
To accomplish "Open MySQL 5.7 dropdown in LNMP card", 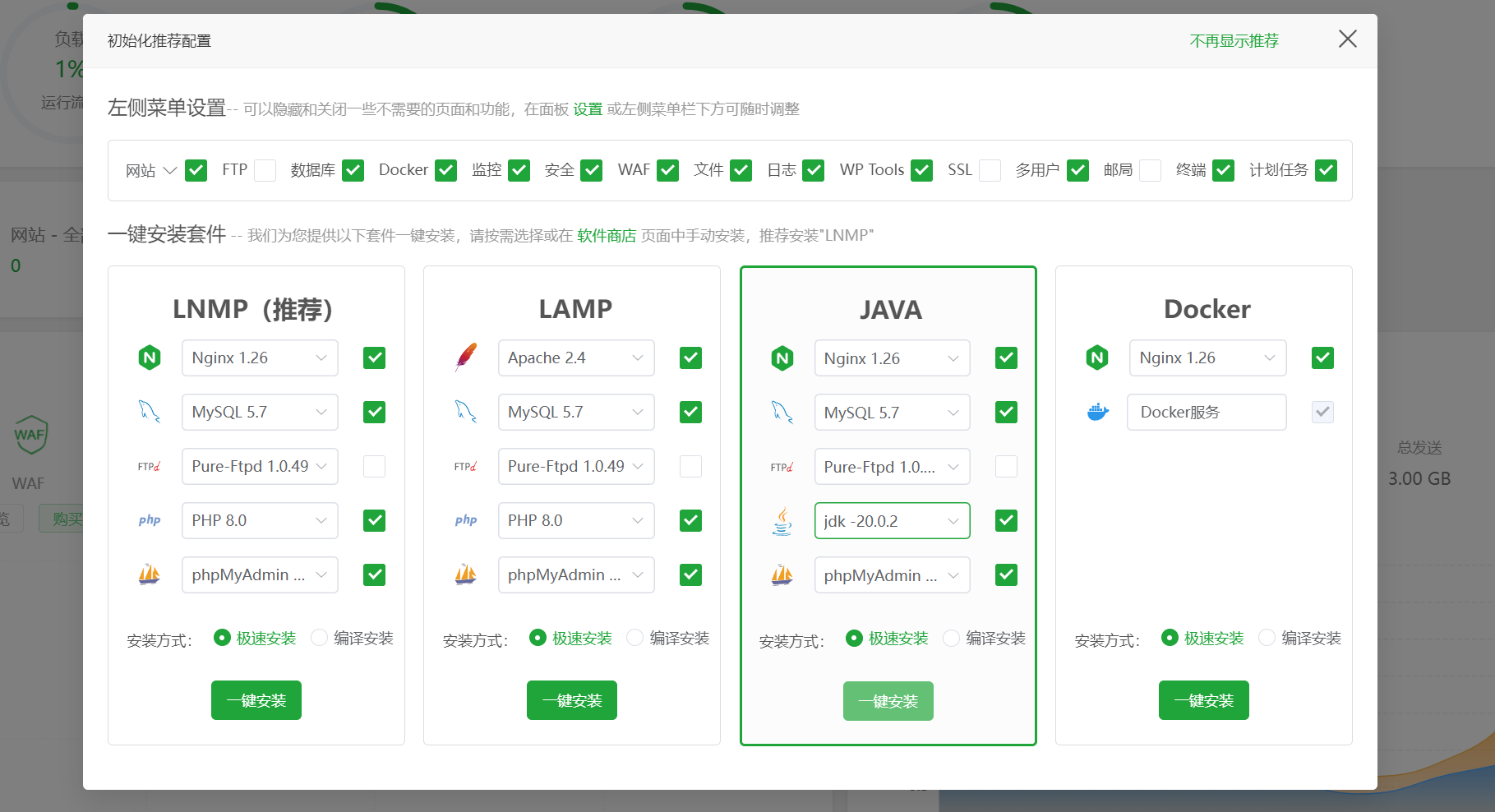I will click(x=260, y=412).
